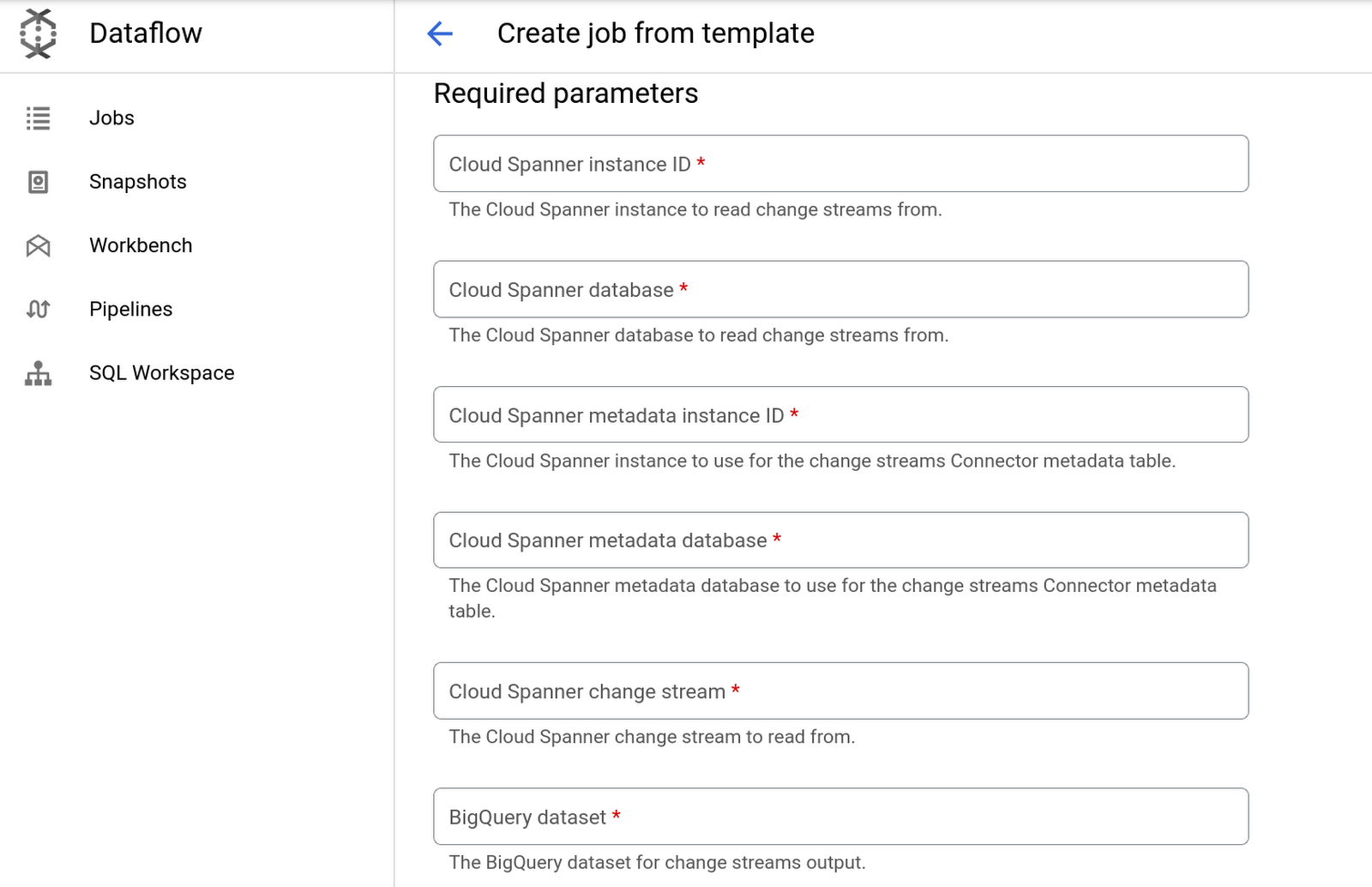
Task: Click the Pipelines icon in sidebar
Action: coord(38,309)
